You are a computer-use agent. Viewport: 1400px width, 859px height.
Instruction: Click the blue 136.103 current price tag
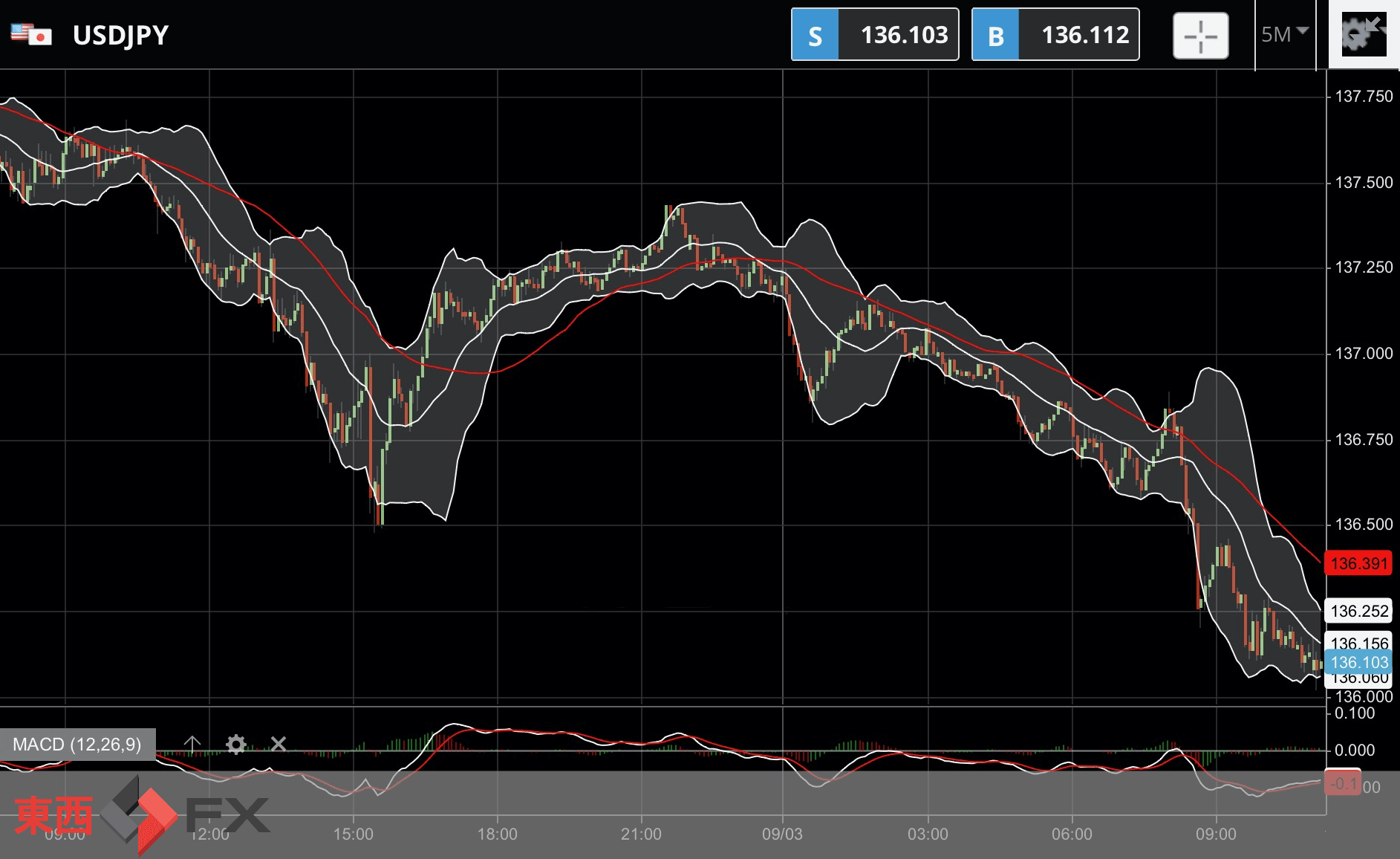pos(1358,662)
